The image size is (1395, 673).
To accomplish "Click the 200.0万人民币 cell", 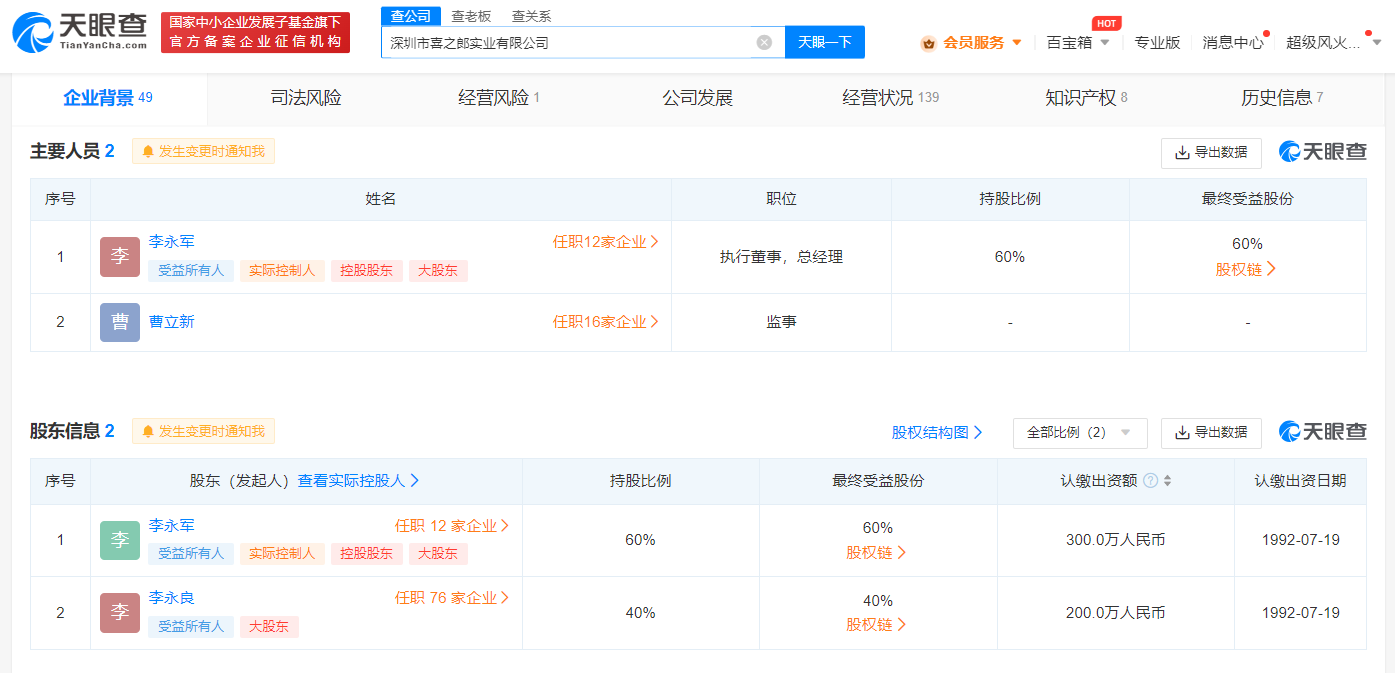I will 1115,613.
